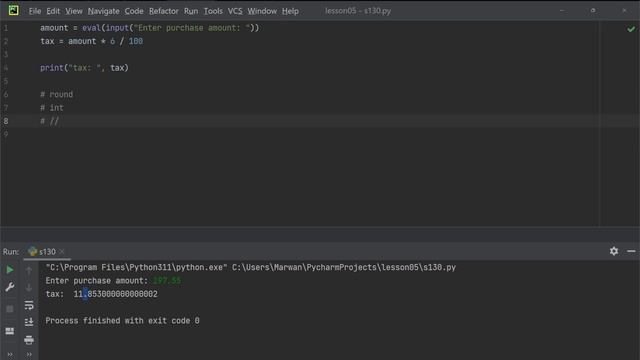Expand more console toolbar actions chevron
The image size is (640, 360).
[29, 354]
